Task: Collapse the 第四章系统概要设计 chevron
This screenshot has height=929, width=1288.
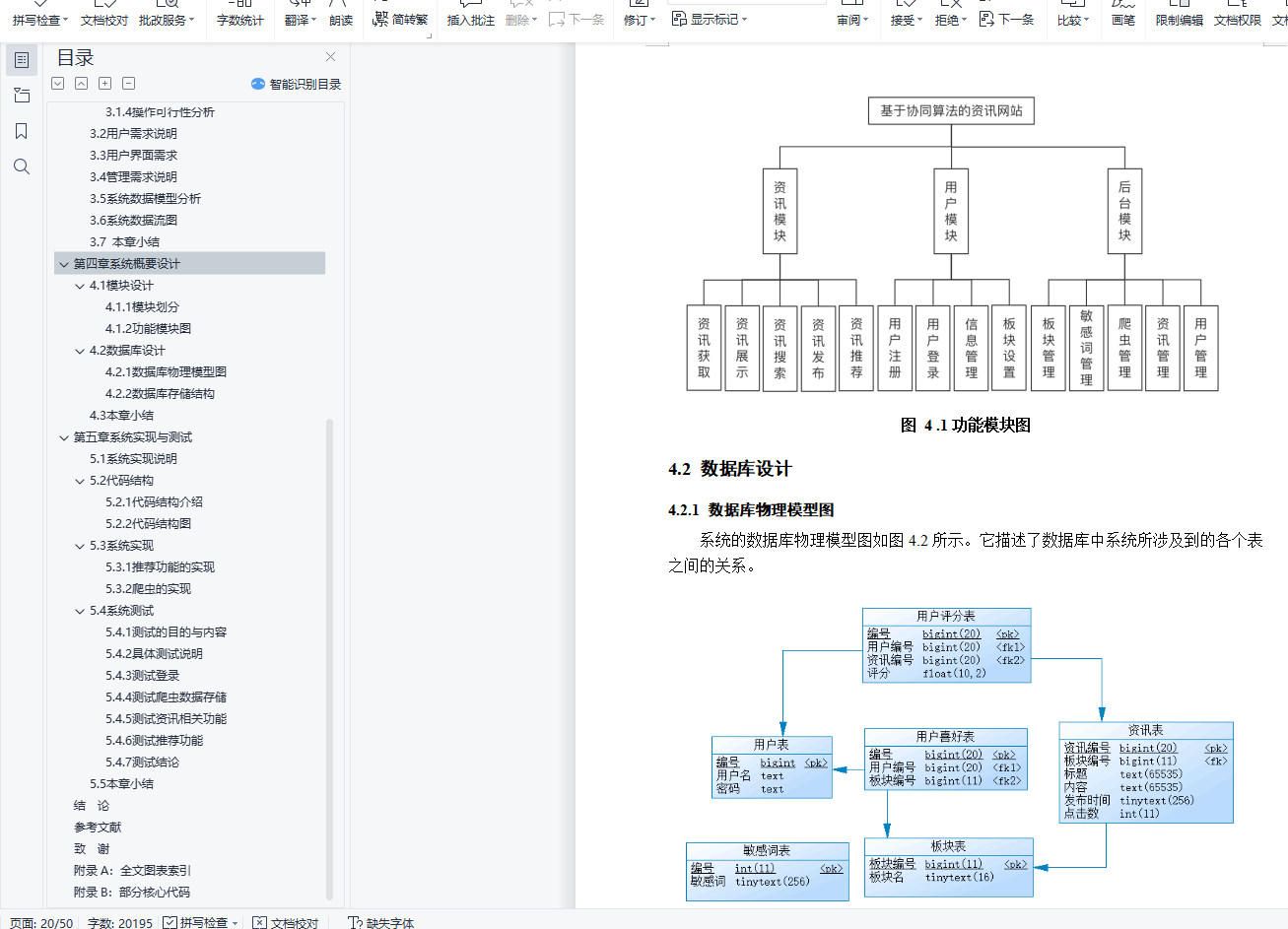Action: click(64, 264)
